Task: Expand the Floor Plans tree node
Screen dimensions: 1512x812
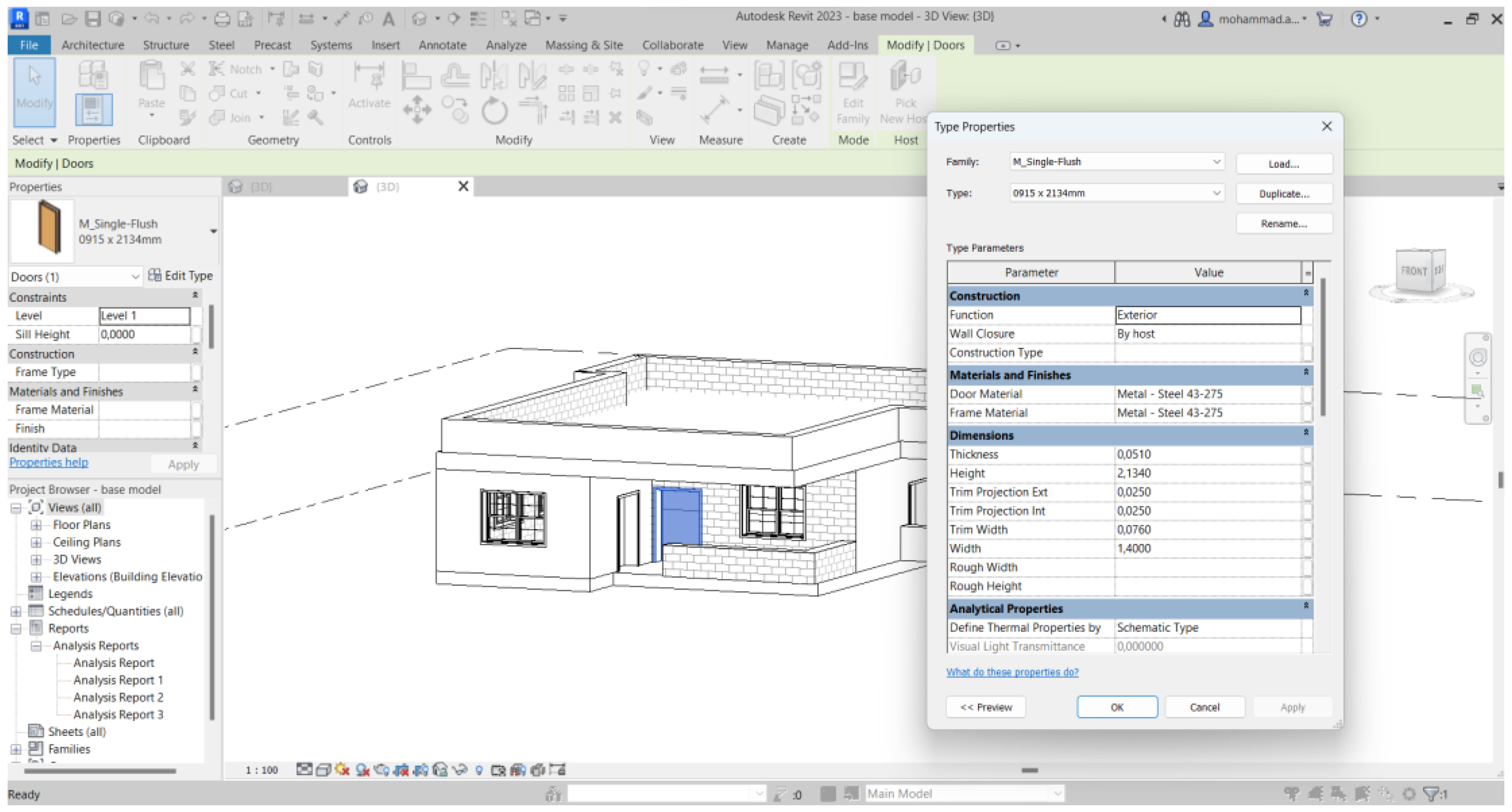Action: (x=36, y=525)
